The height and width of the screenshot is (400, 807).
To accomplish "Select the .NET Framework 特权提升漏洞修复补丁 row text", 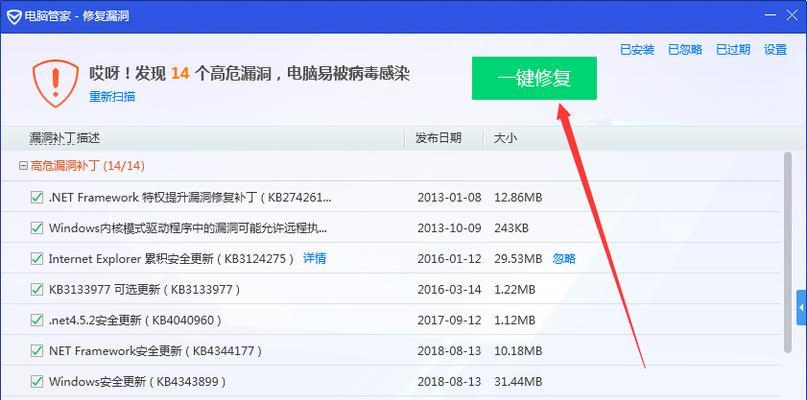I will [190, 197].
